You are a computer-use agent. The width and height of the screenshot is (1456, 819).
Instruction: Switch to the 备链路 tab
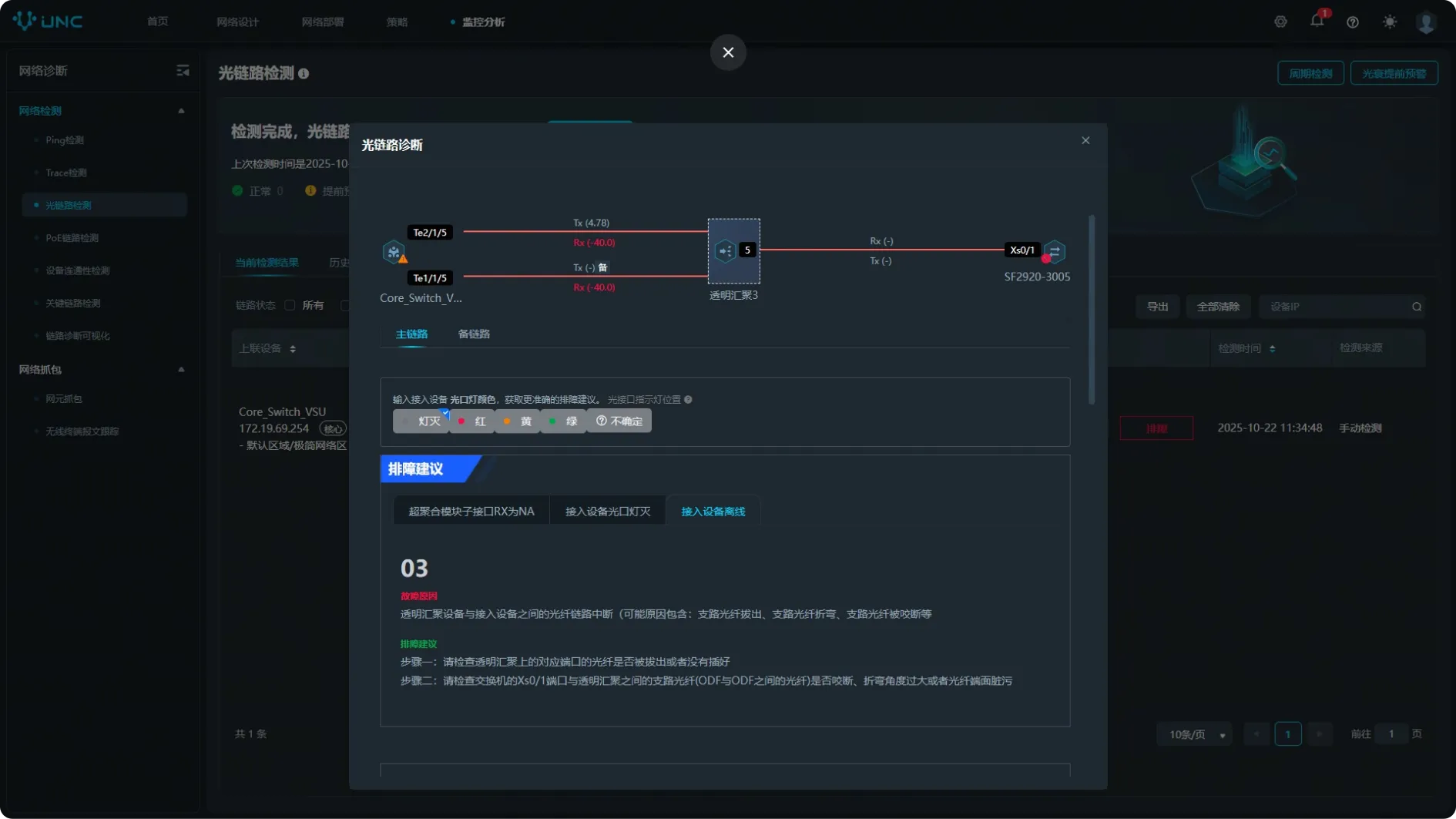(x=473, y=334)
